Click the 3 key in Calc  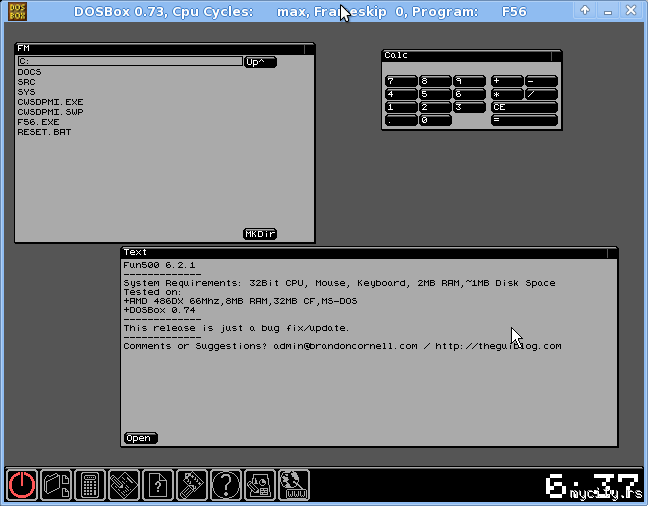point(469,107)
